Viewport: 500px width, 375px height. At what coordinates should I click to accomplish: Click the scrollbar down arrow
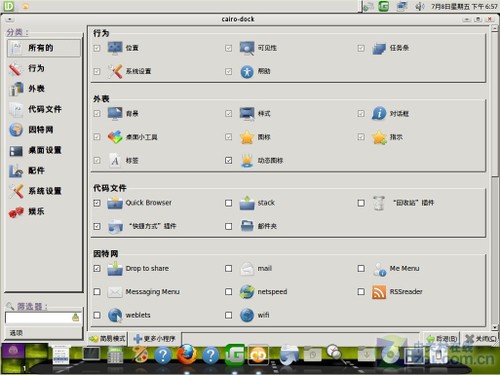pos(495,327)
